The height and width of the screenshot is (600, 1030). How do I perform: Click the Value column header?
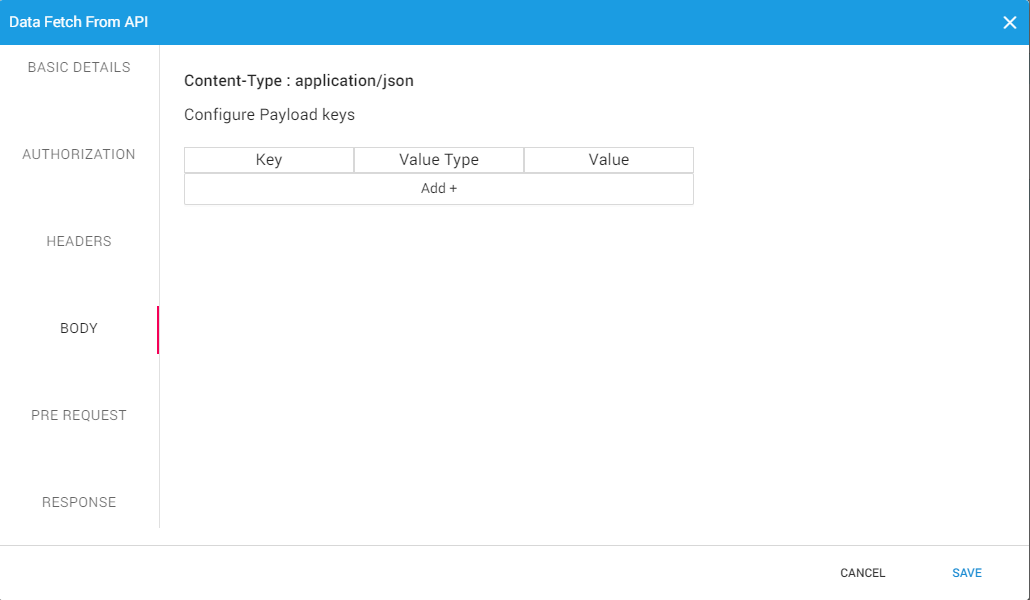click(x=608, y=160)
